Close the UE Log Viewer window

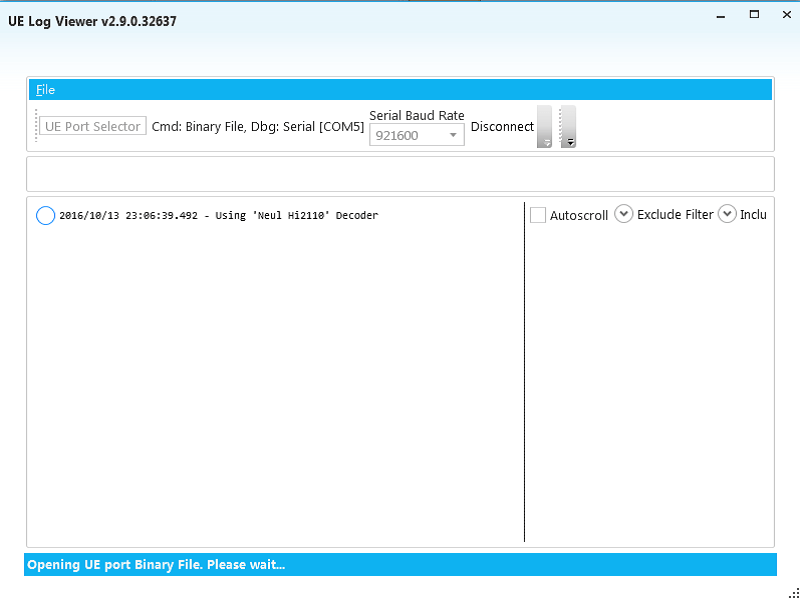click(787, 15)
